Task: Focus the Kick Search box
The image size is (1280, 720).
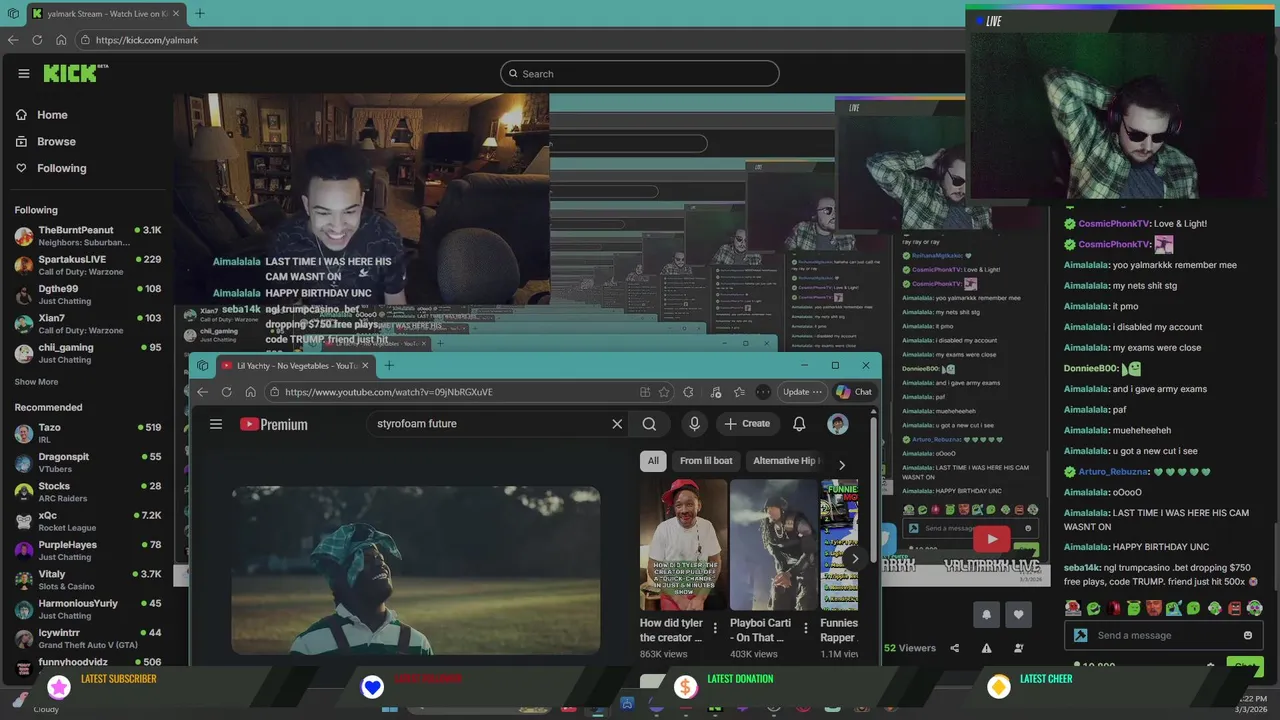Action: [x=640, y=73]
